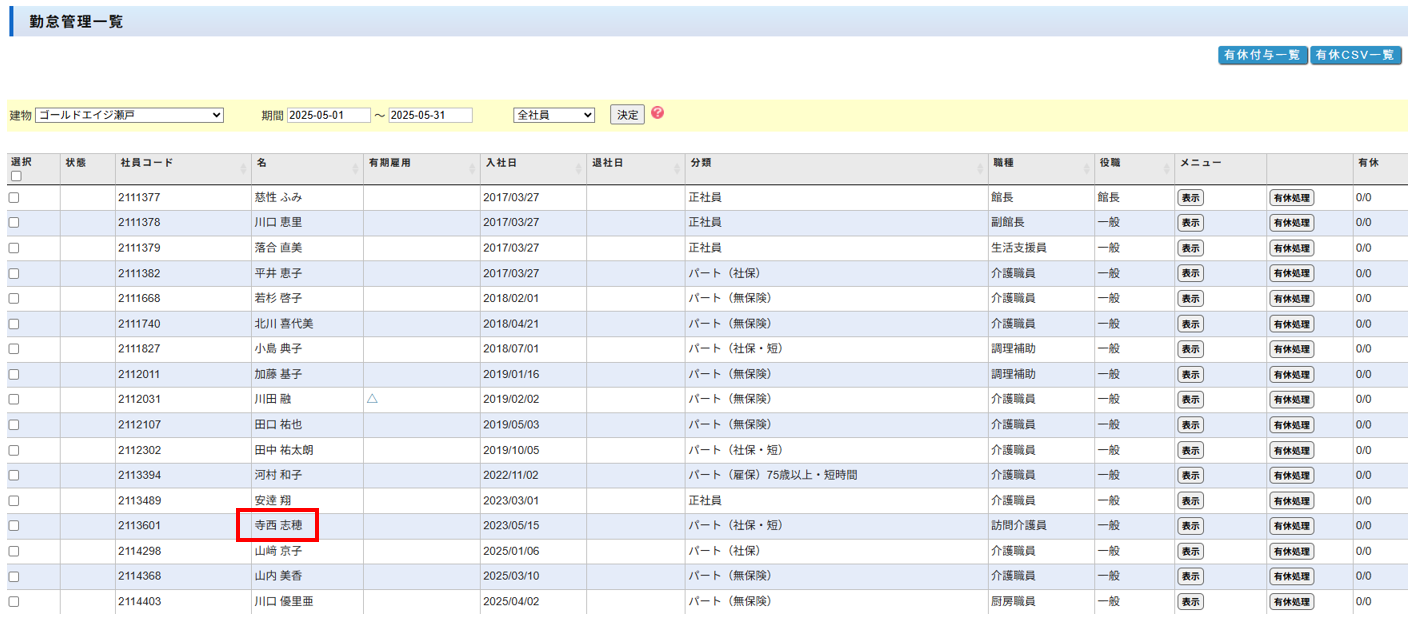Click 有休処理 for 安達 翔

[1291, 501]
